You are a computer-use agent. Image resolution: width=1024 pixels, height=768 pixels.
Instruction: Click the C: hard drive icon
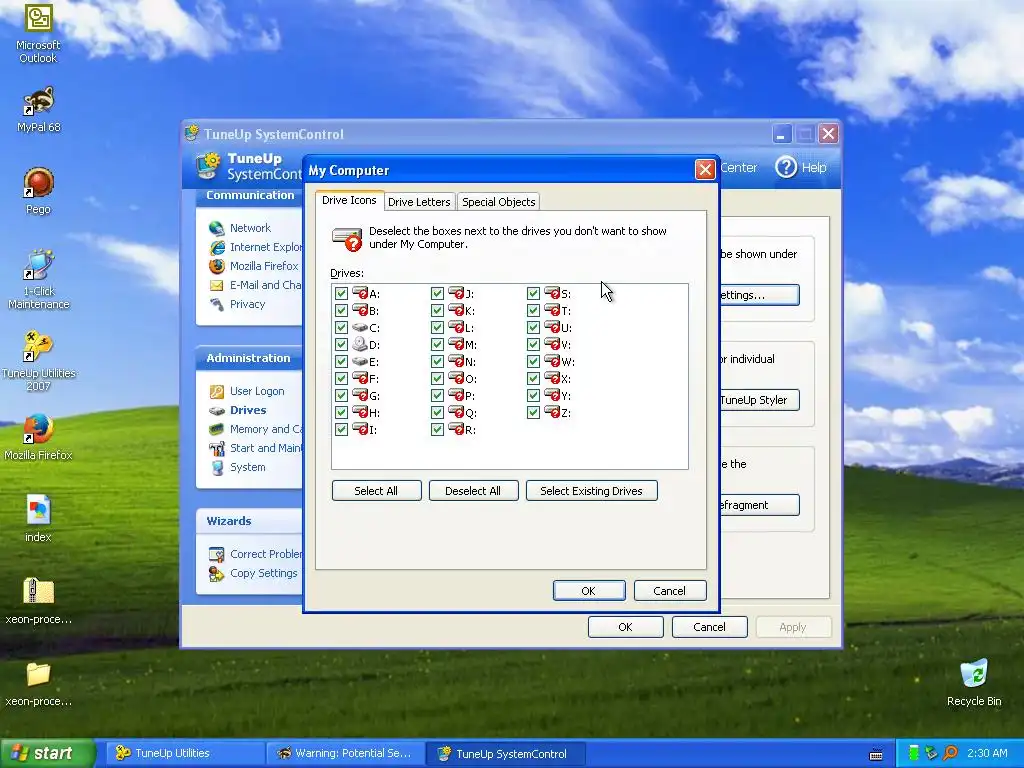tap(359, 327)
